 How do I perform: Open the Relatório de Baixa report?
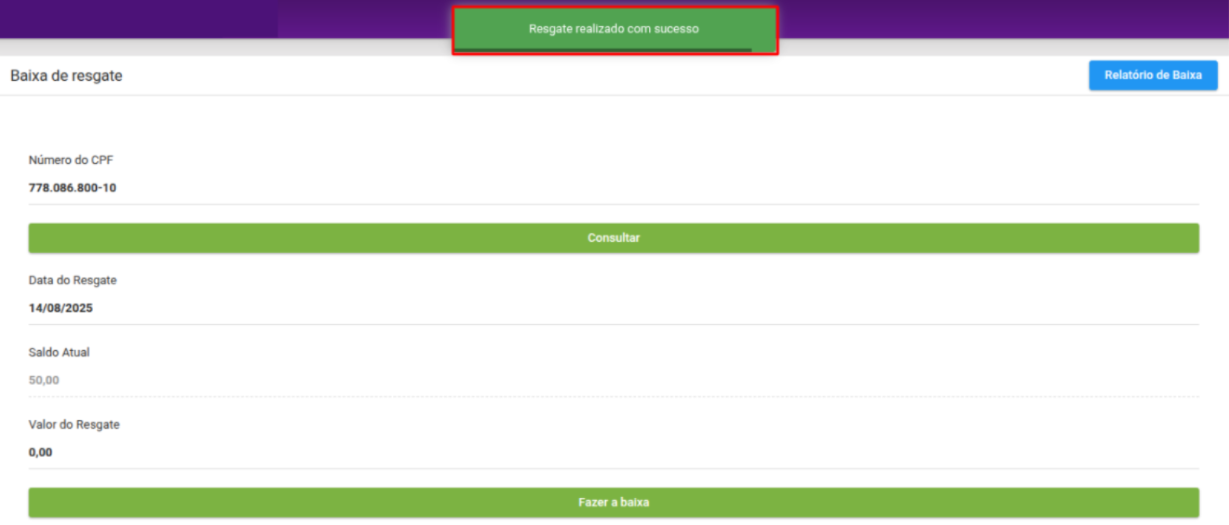click(x=1152, y=76)
